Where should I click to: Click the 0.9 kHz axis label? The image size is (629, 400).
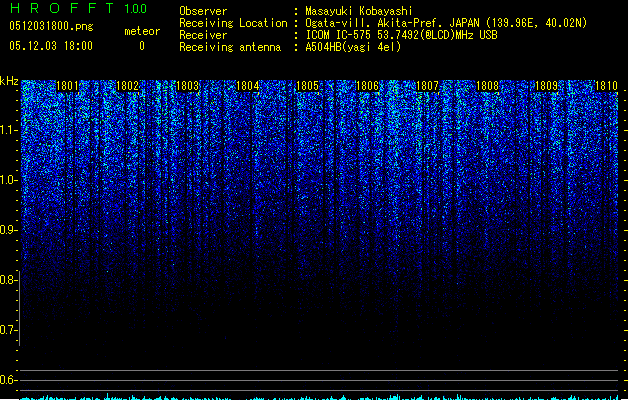tap(8, 230)
